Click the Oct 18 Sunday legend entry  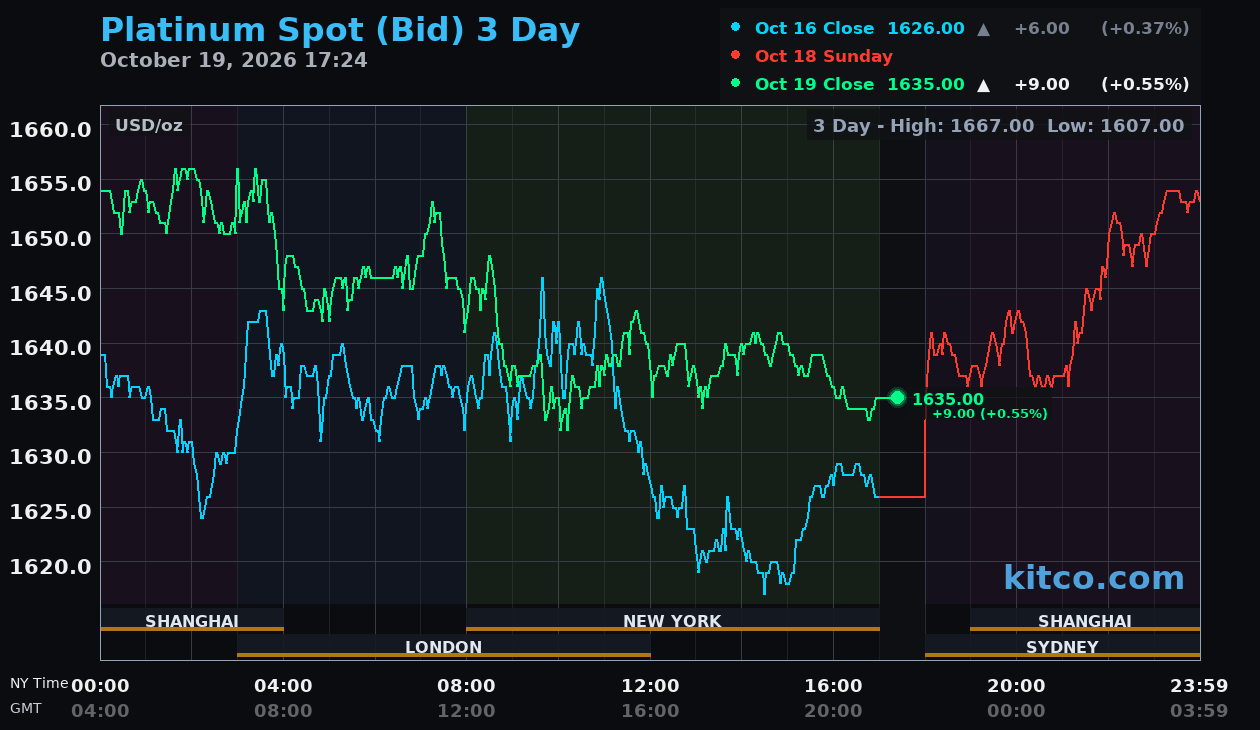[824, 56]
